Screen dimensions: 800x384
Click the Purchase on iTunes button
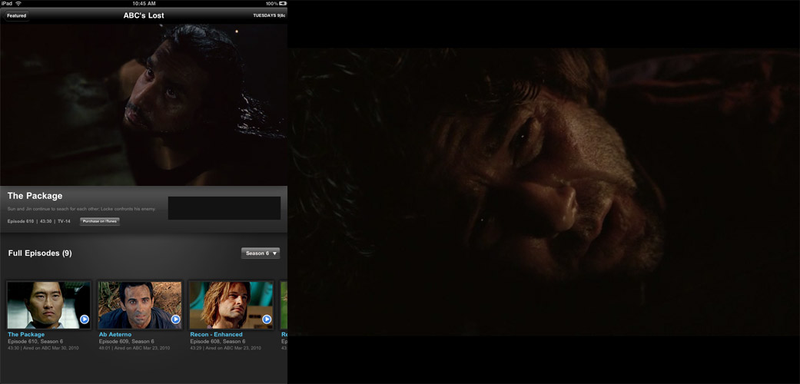click(x=99, y=221)
